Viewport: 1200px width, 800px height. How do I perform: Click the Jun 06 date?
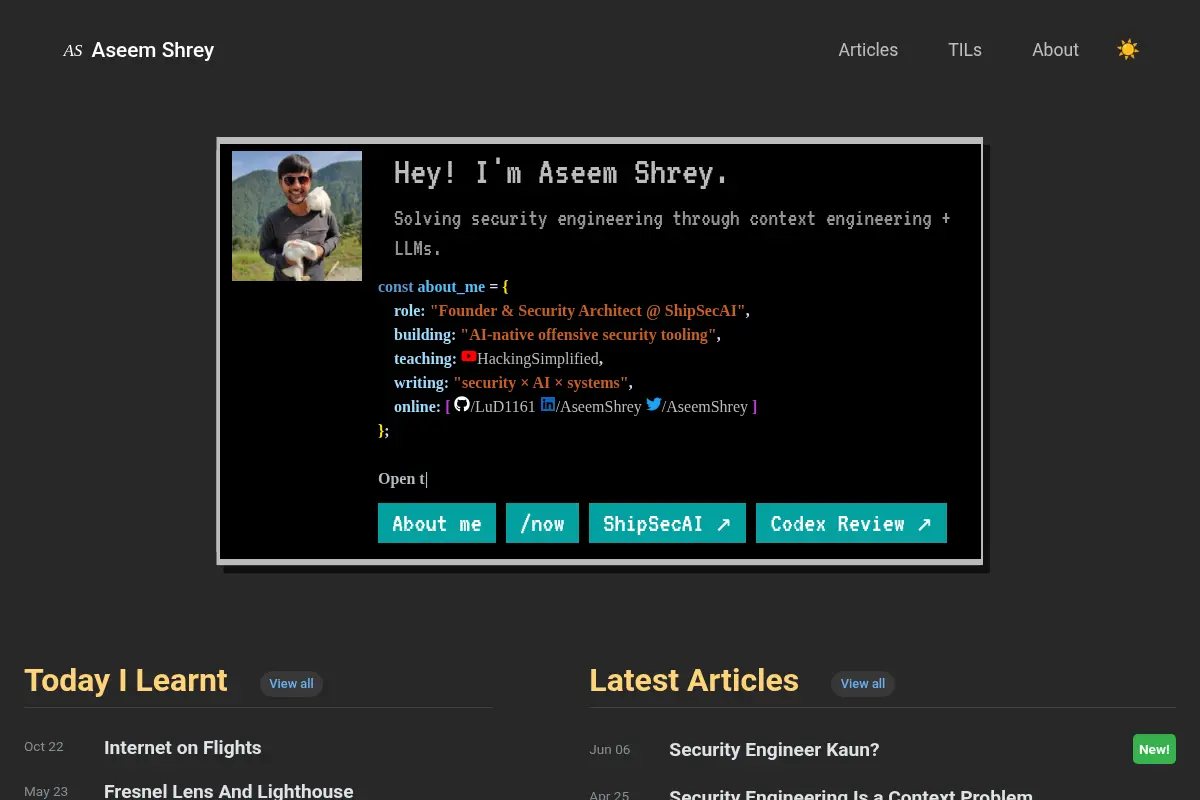pyautogui.click(x=610, y=749)
